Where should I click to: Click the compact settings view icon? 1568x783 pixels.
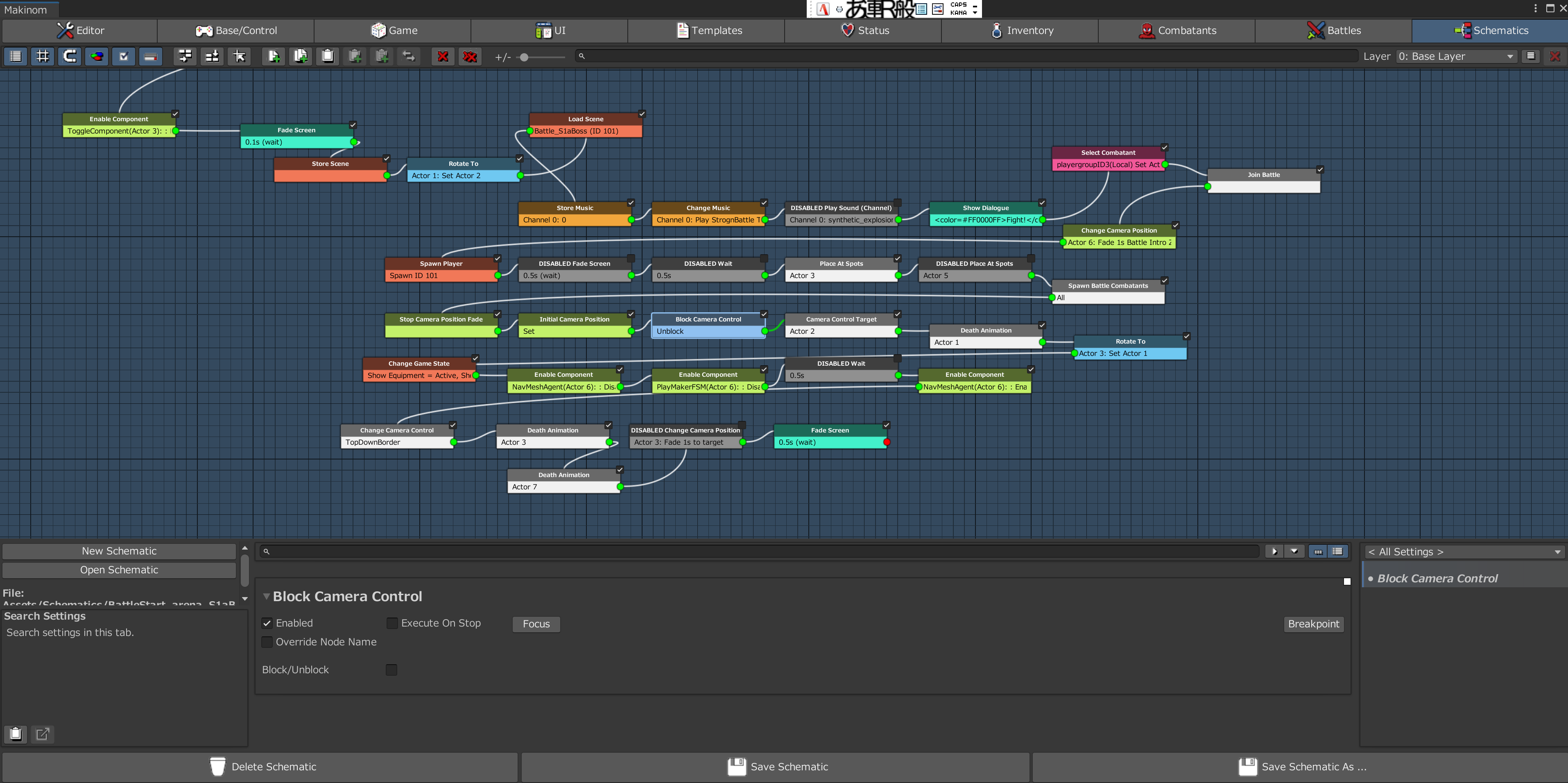click(x=1319, y=551)
